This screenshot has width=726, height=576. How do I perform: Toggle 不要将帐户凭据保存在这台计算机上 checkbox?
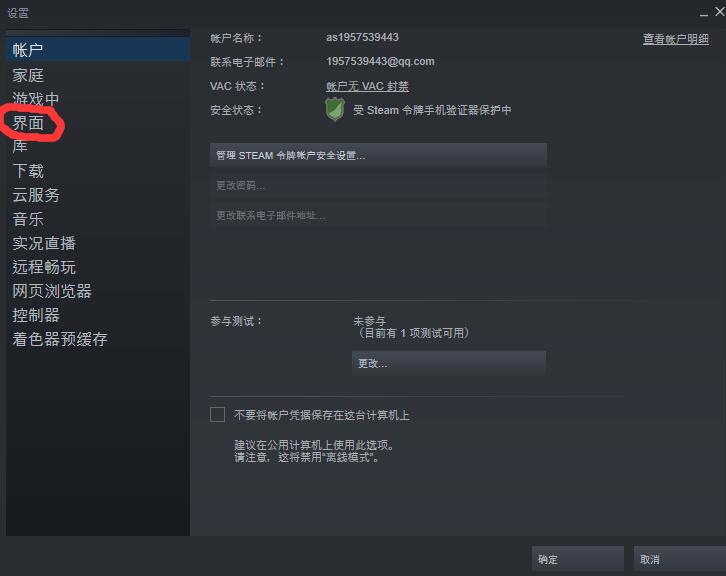pos(217,414)
